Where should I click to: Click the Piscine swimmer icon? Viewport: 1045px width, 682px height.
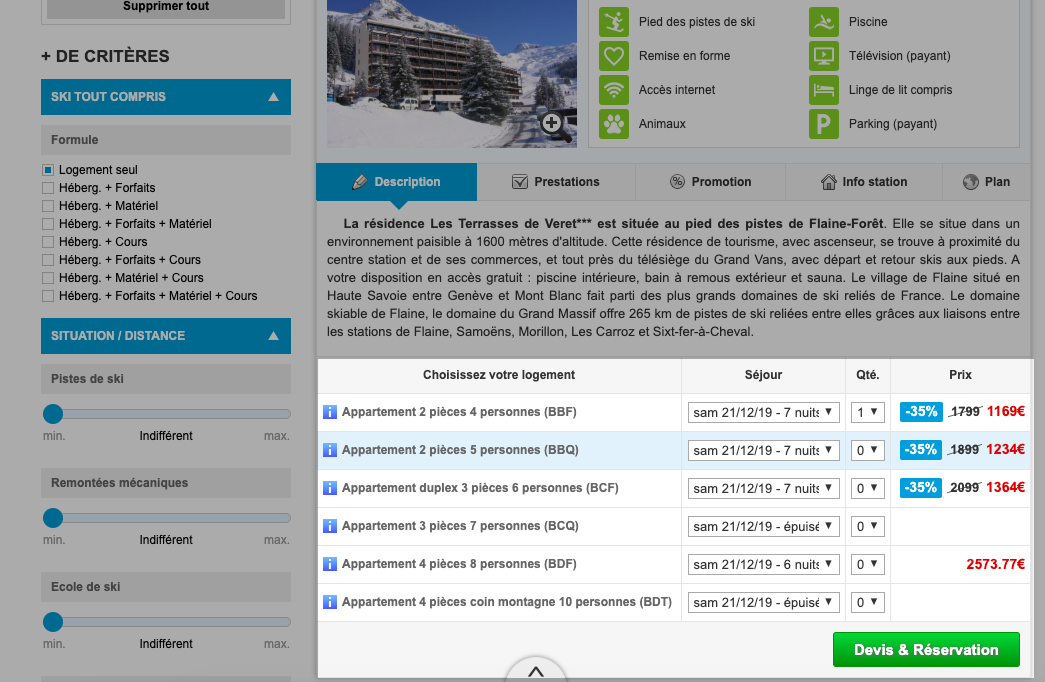point(824,22)
